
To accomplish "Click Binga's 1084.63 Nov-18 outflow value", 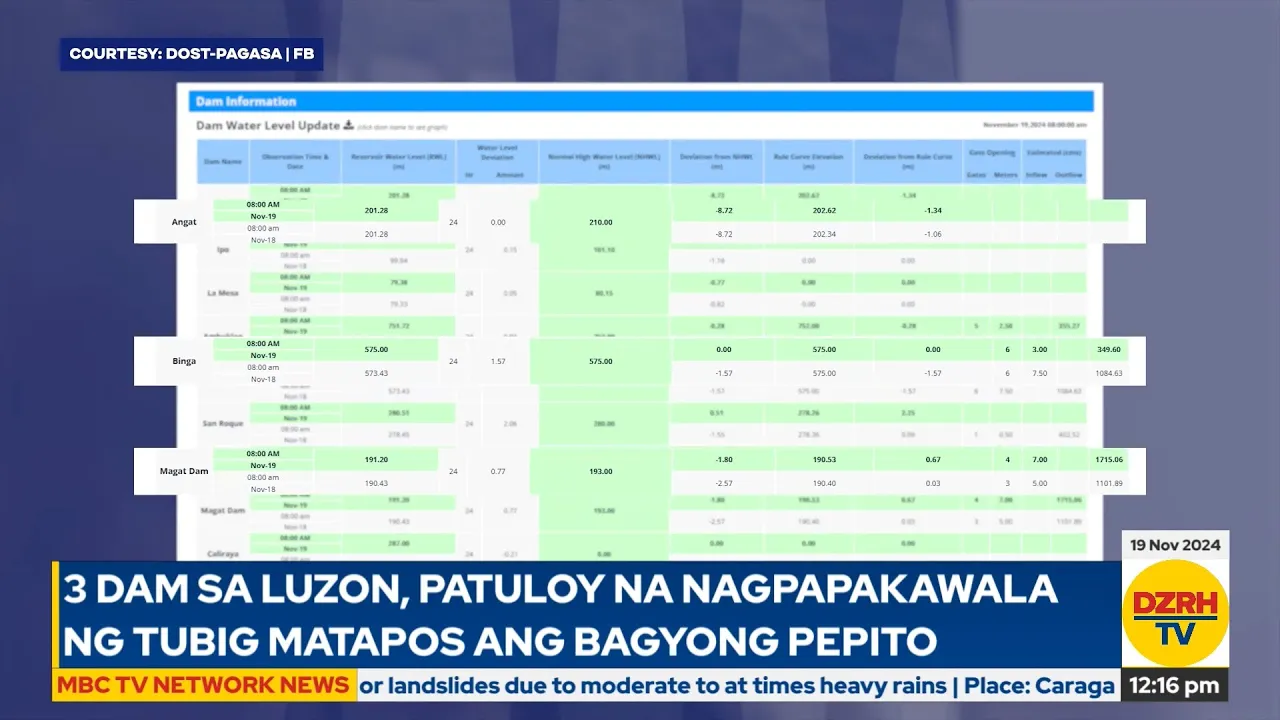I will coord(1109,373).
